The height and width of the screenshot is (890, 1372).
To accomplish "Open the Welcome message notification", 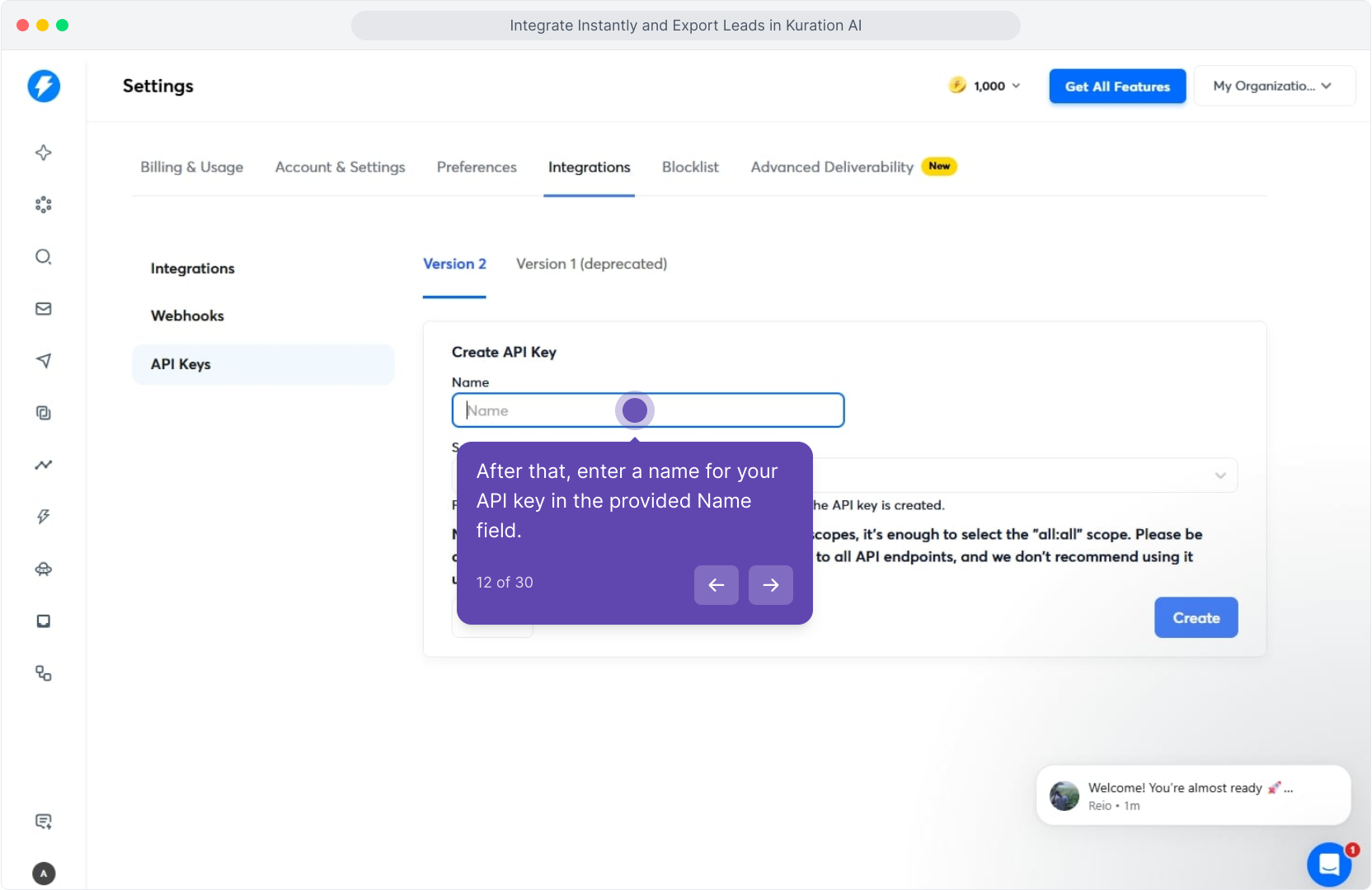I will point(1193,795).
